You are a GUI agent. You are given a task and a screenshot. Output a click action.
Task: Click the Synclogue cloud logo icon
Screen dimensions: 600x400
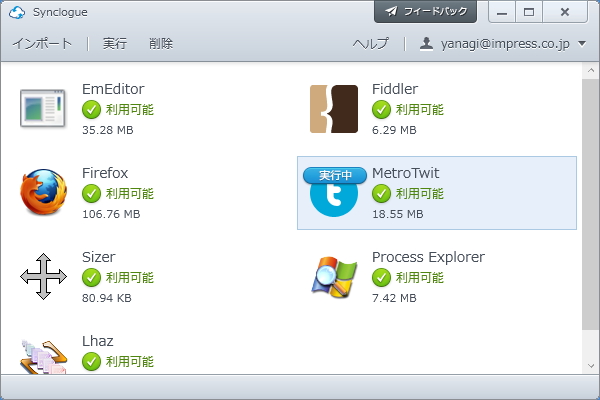coord(17,12)
